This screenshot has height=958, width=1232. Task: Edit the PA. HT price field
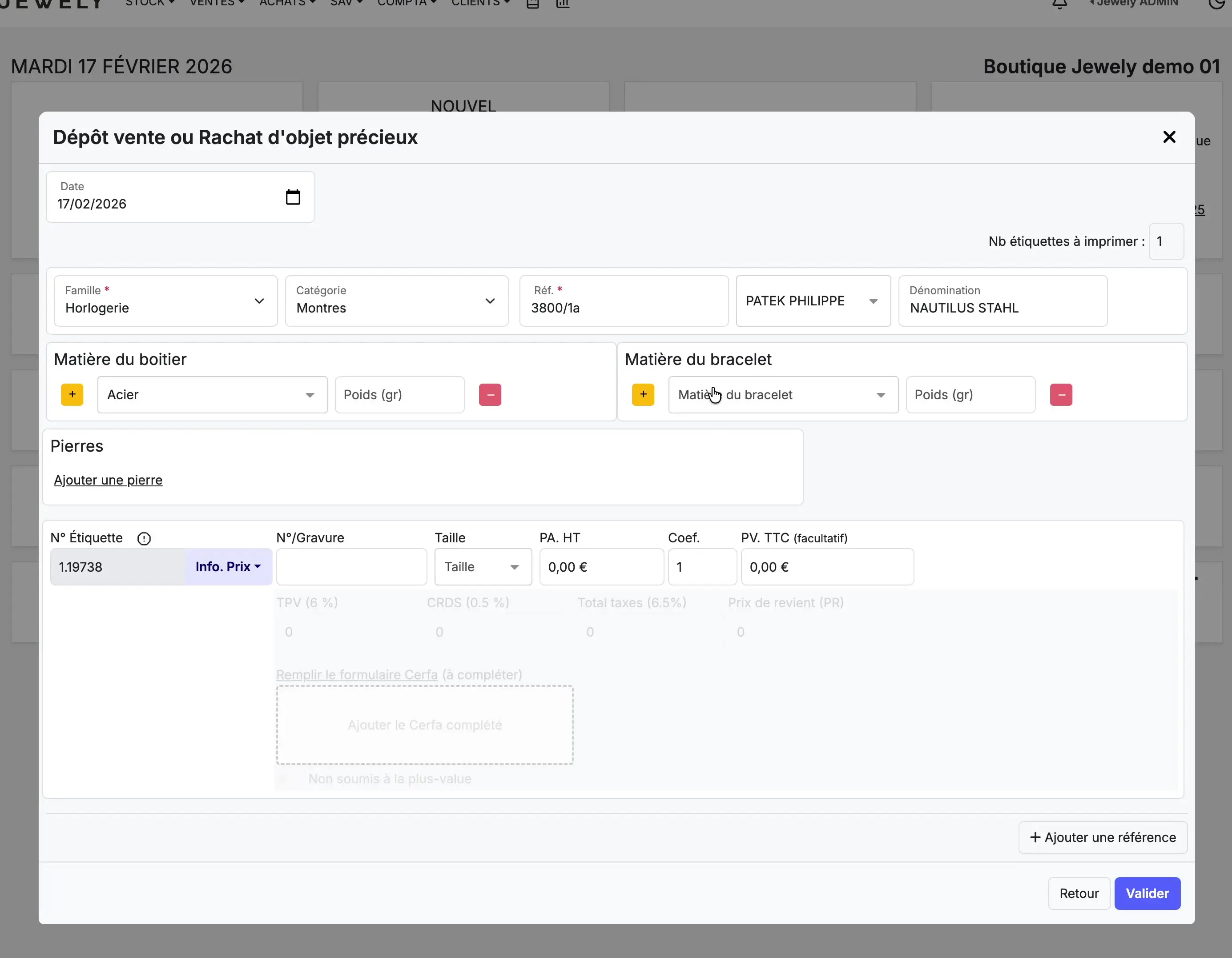point(601,567)
